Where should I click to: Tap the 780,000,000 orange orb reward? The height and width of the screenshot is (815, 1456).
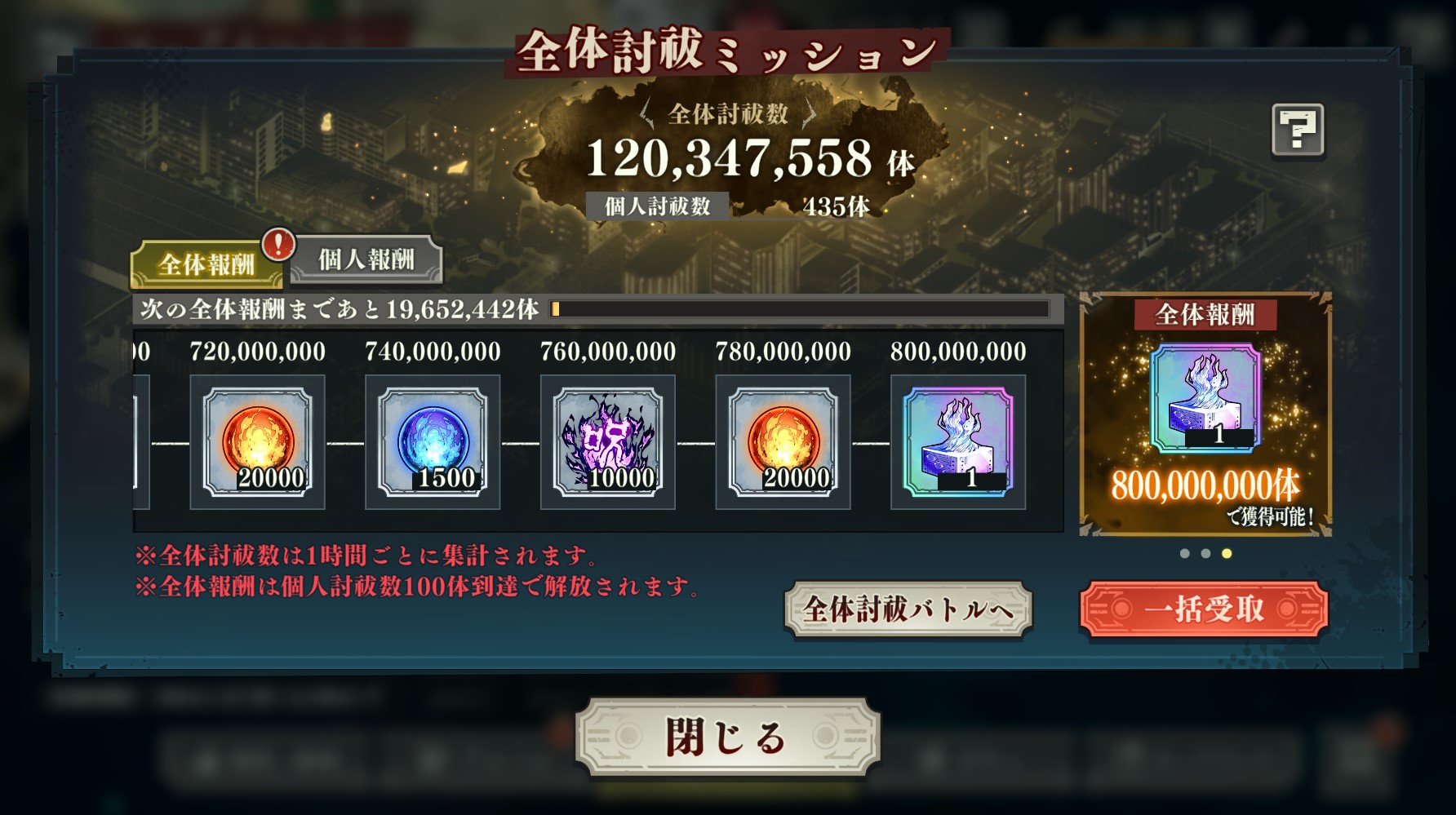[x=783, y=442]
